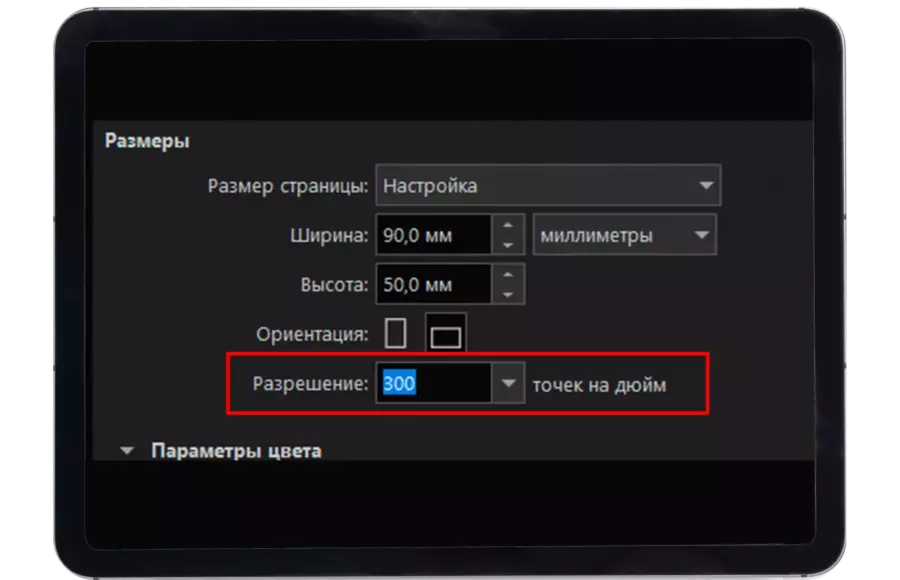Viewport: 900px width, 580px height.
Task: Click the Размеры section header
Action: 147,141
